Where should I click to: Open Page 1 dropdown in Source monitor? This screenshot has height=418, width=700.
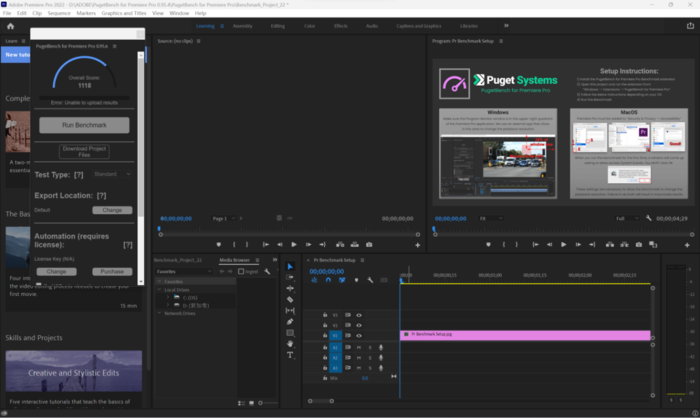[x=223, y=218]
